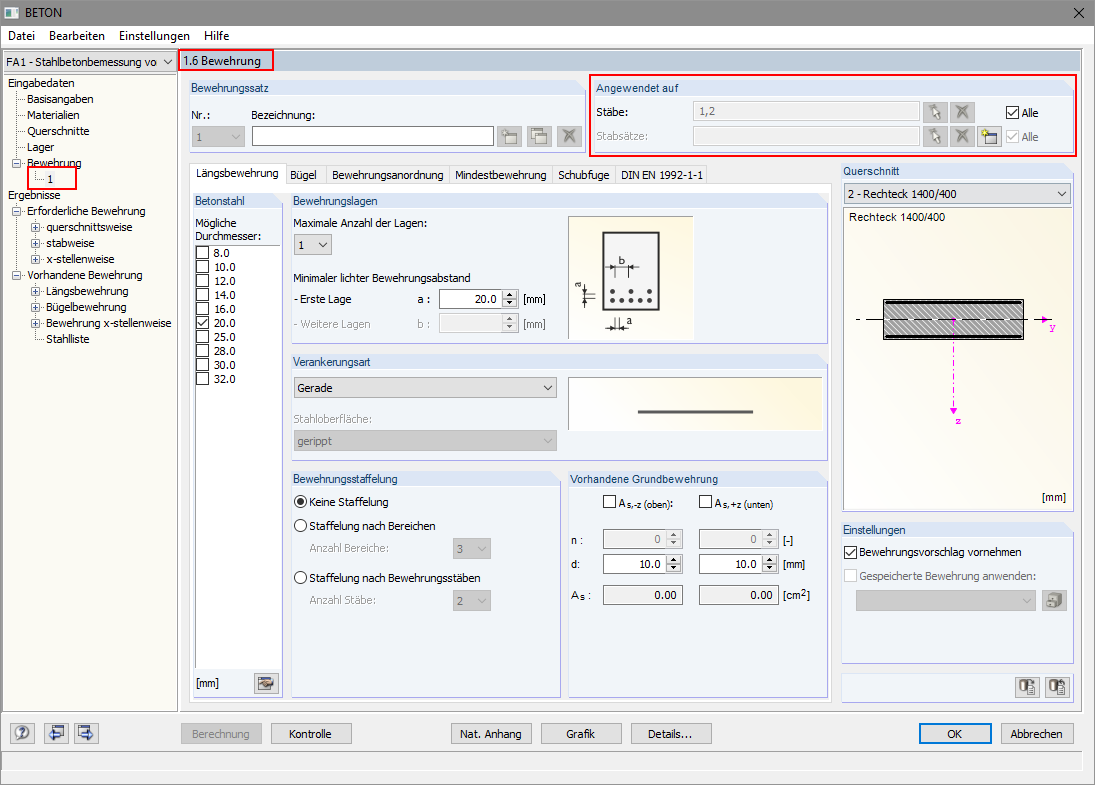Uncheck the 20.0 diameter box
This screenshot has height=785, width=1095.
pos(203,323)
